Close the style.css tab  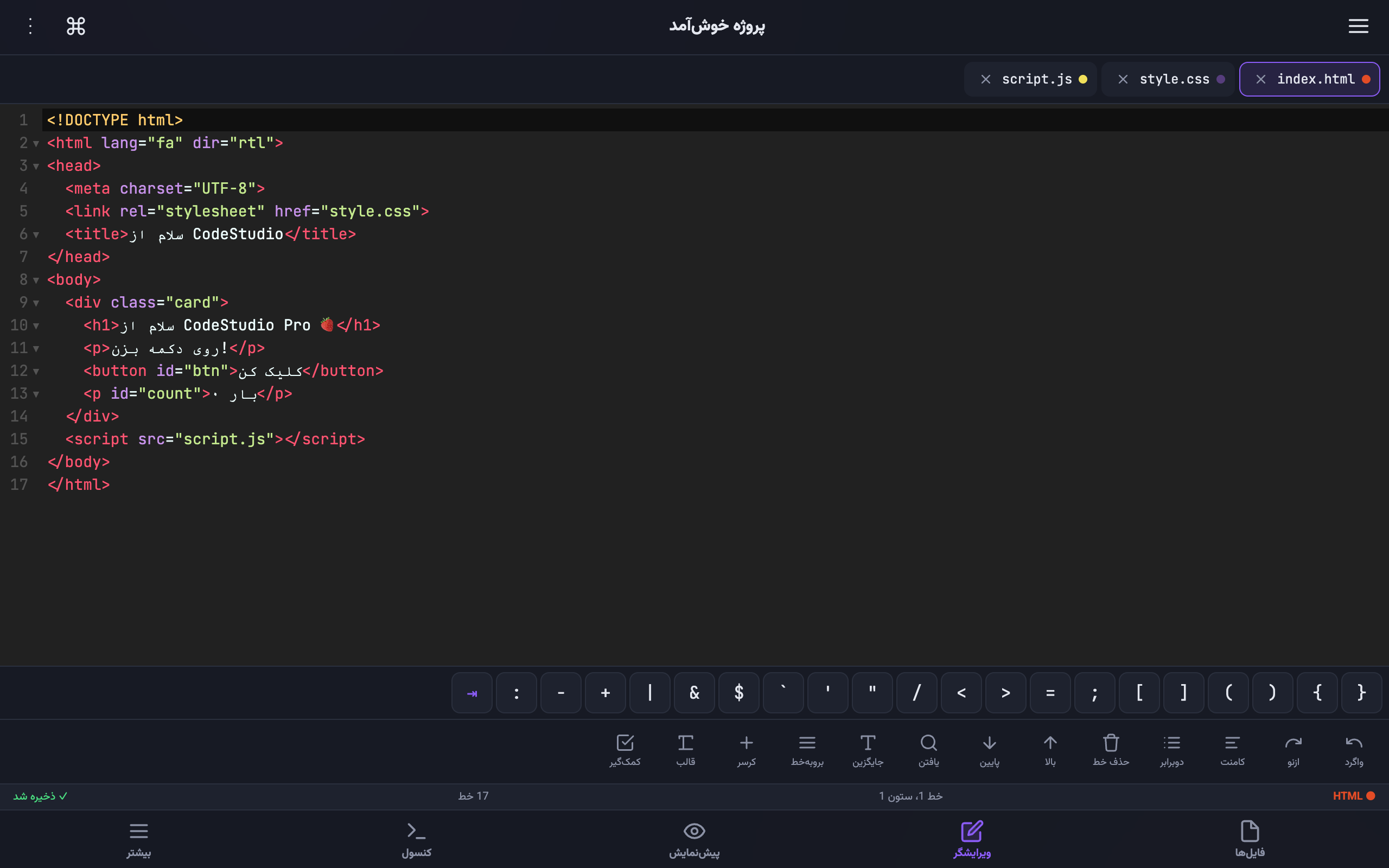click(1123, 79)
